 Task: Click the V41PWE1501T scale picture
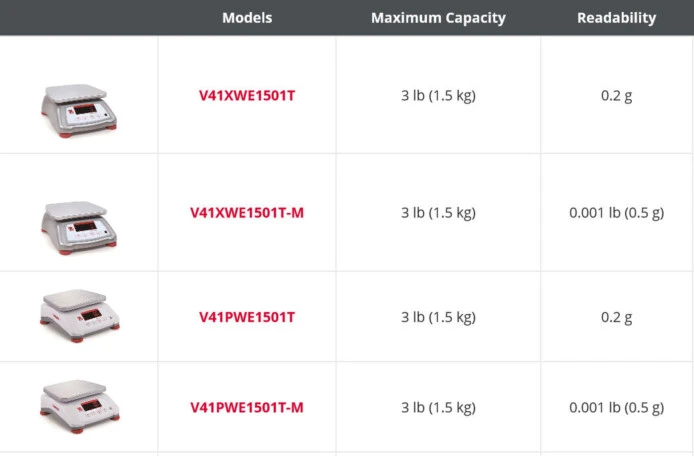(79, 311)
